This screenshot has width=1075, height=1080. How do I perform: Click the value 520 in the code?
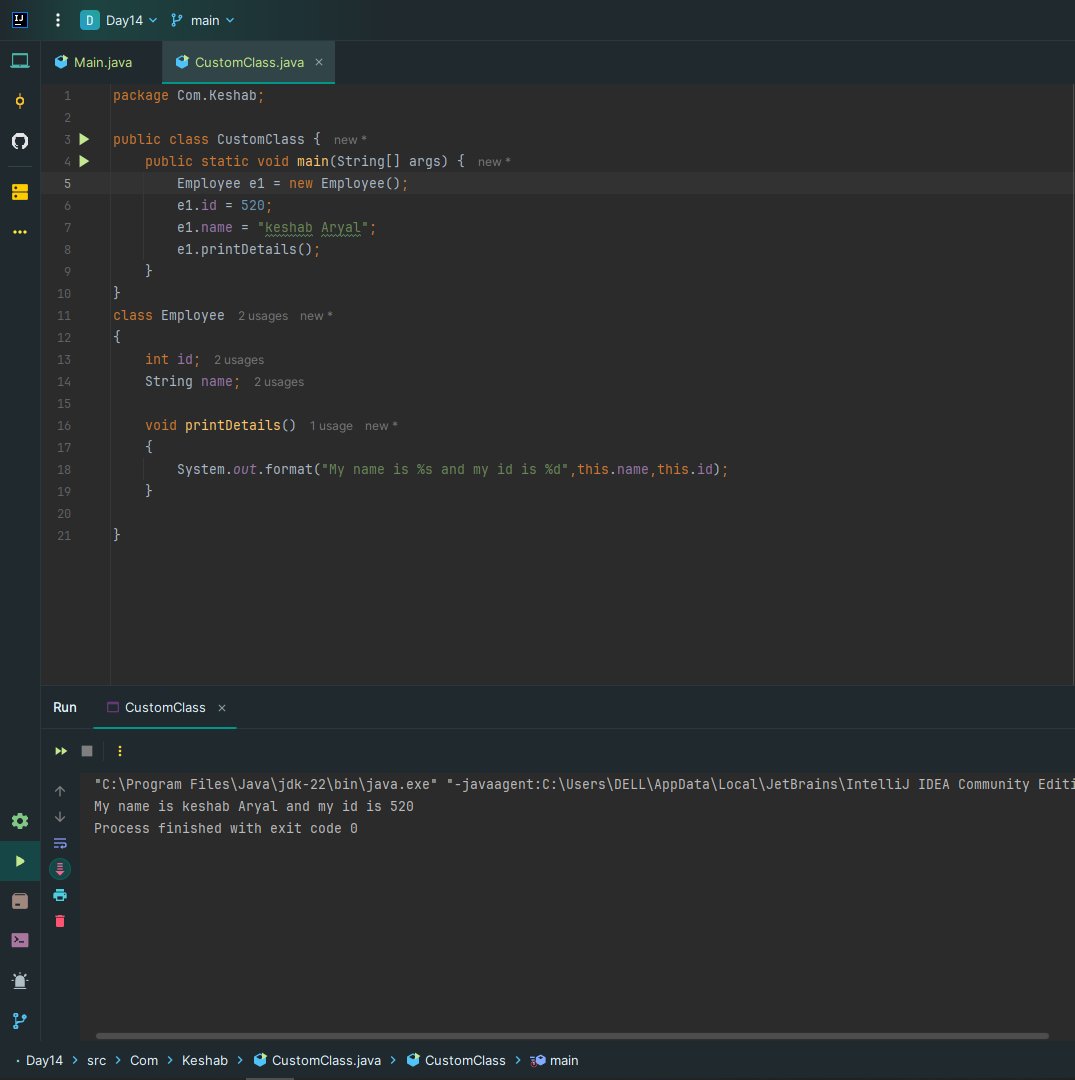pos(253,205)
